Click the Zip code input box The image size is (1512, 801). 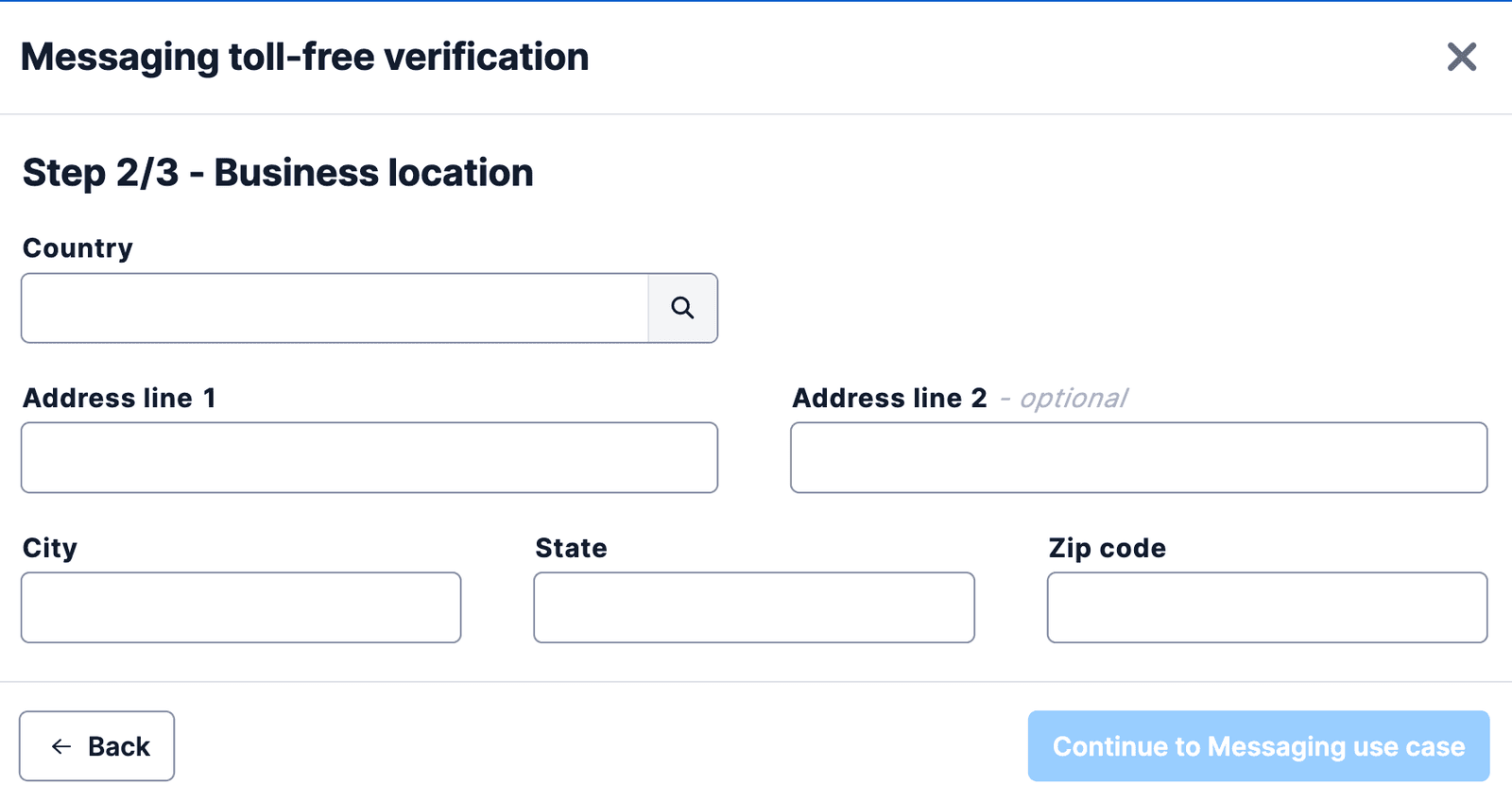1267,607
